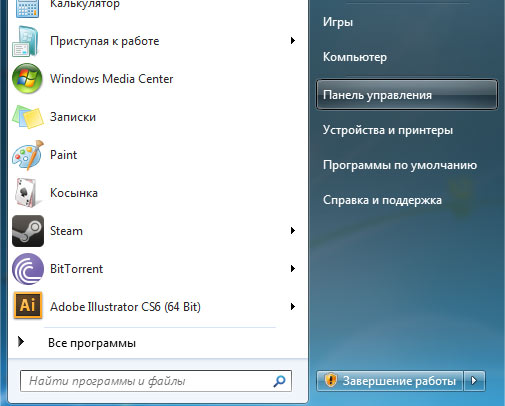Open Windows Media Center icon
Image resolution: width=505 pixels, height=406 pixels.
[27, 79]
